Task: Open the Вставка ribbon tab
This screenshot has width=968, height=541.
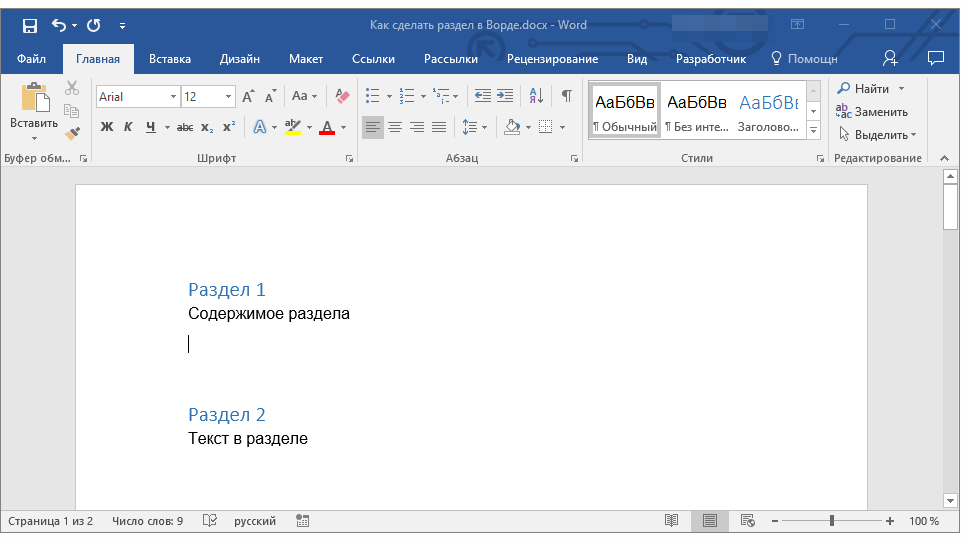Action: click(170, 59)
